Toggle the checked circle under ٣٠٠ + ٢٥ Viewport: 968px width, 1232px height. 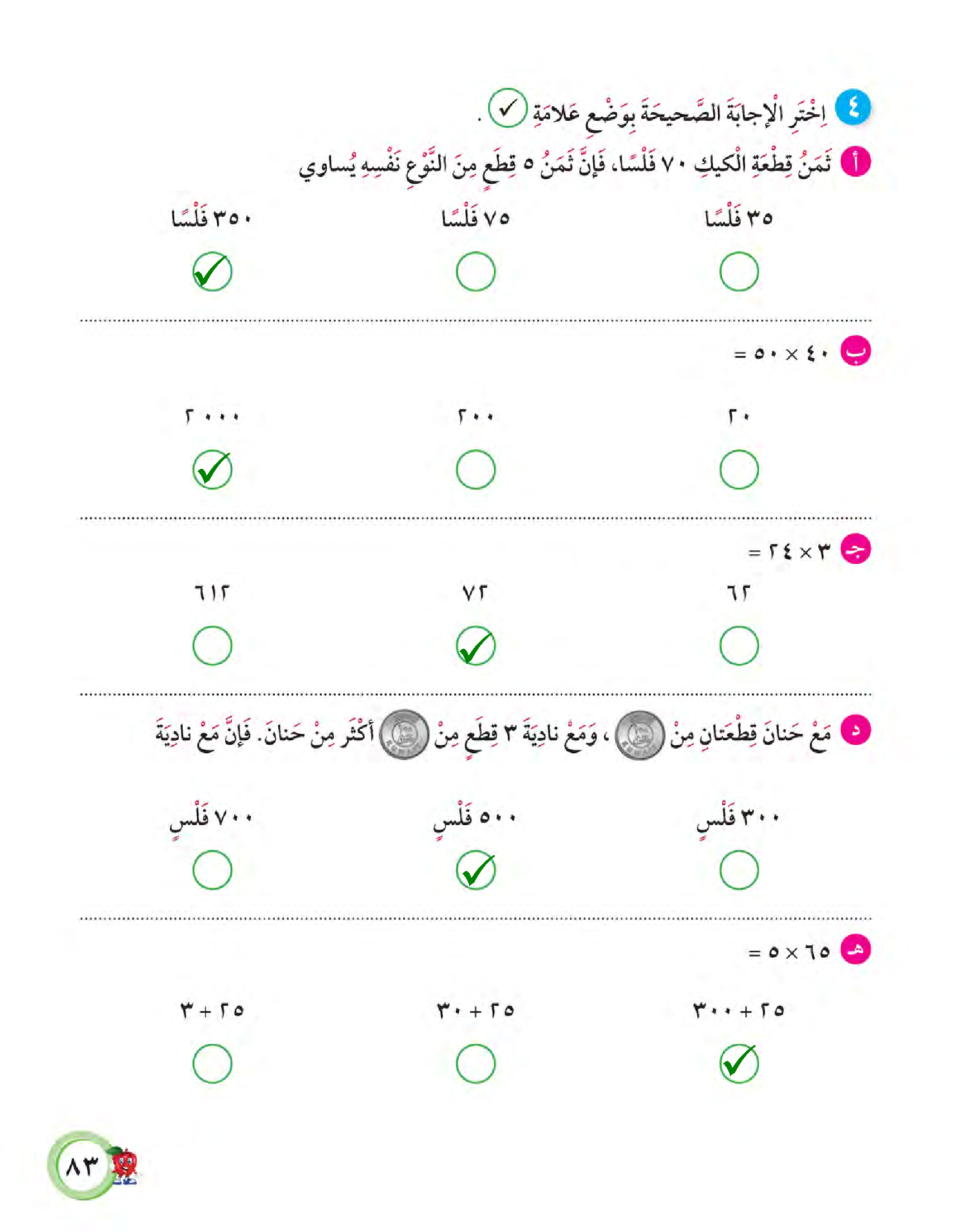pos(739,1064)
